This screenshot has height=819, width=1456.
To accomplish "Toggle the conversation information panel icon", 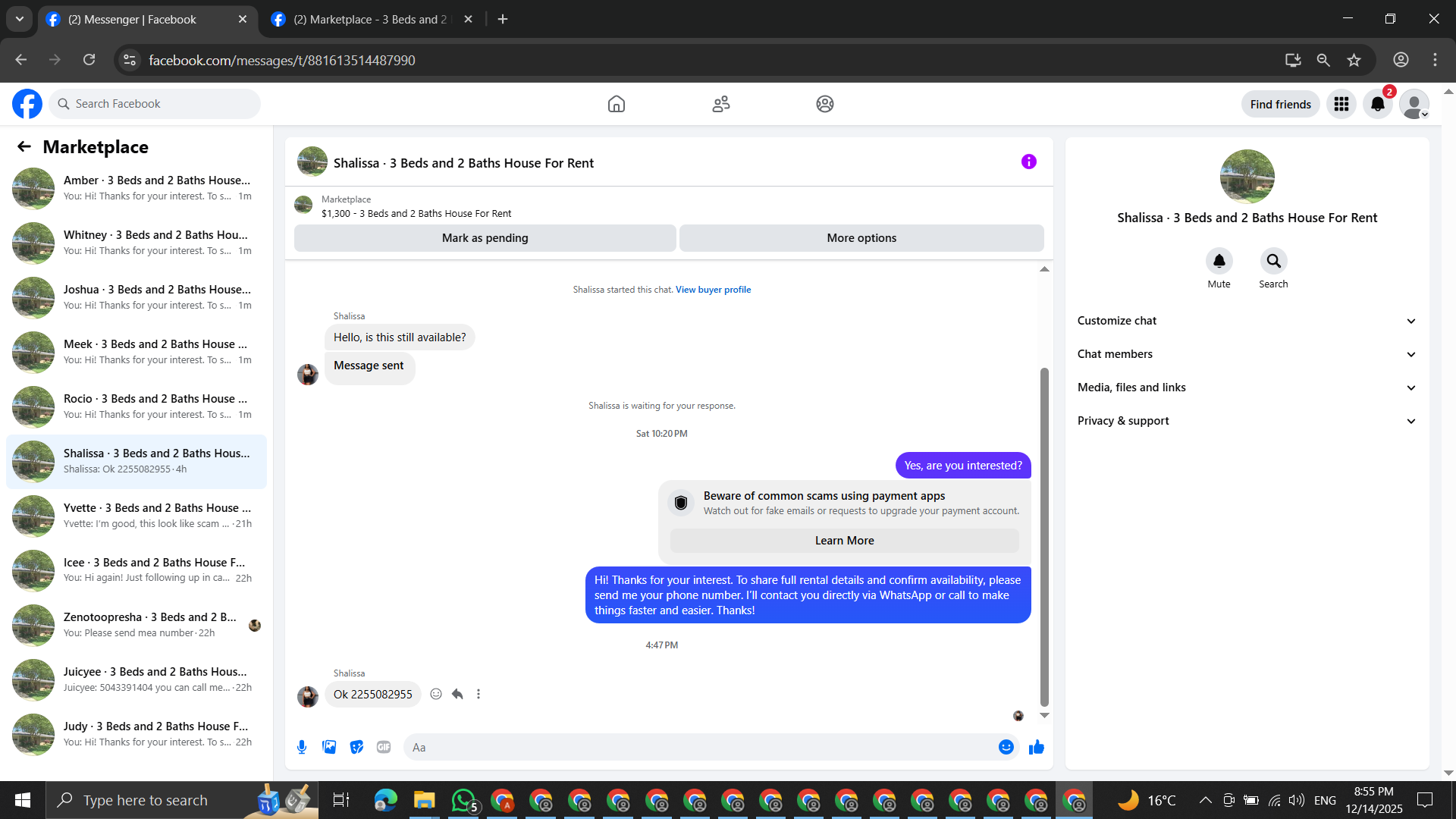I will point(1028,162).
